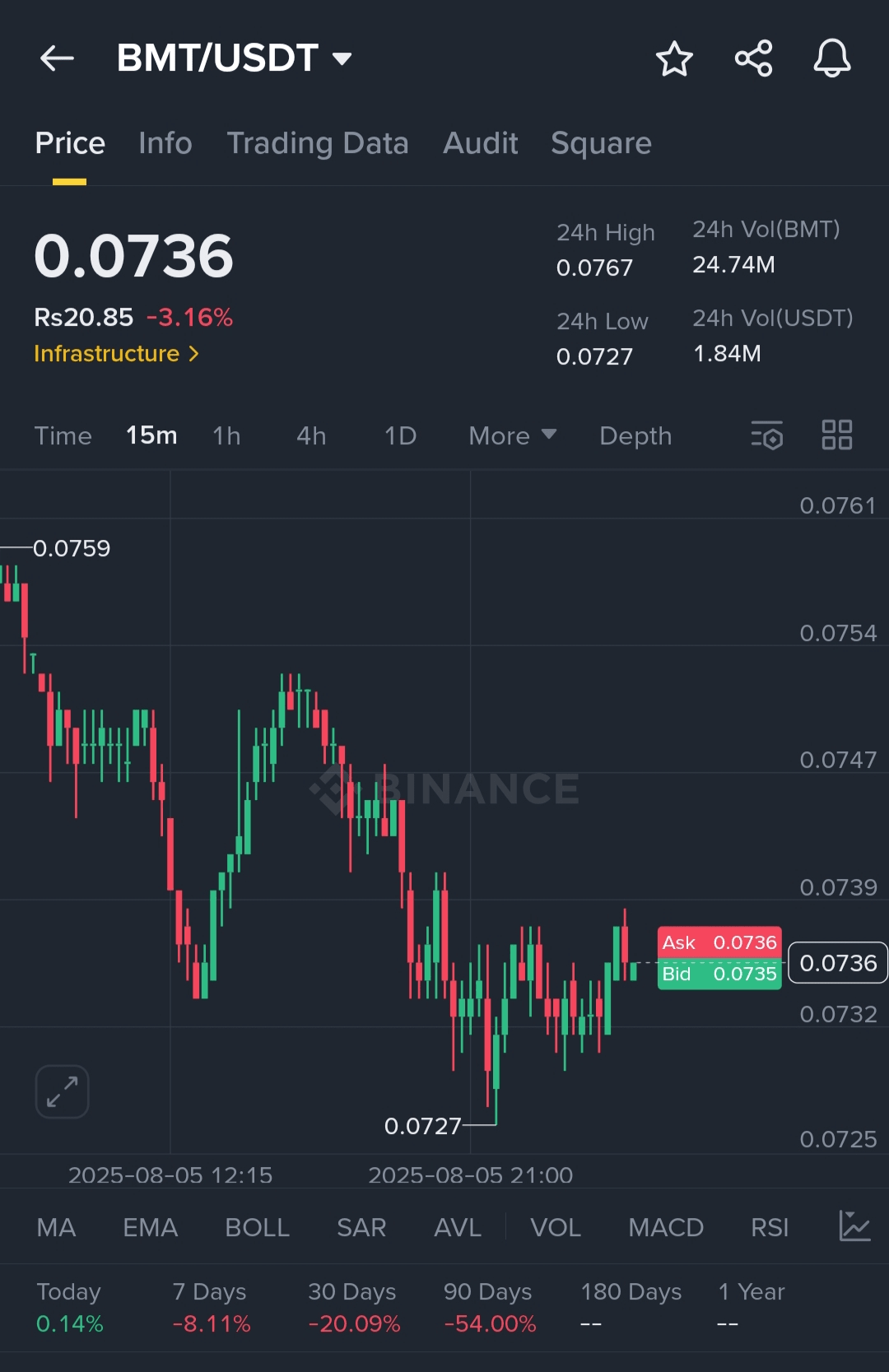The image size is (889, 1372).
Task: Tap the share icon
Action: (753, 58)
